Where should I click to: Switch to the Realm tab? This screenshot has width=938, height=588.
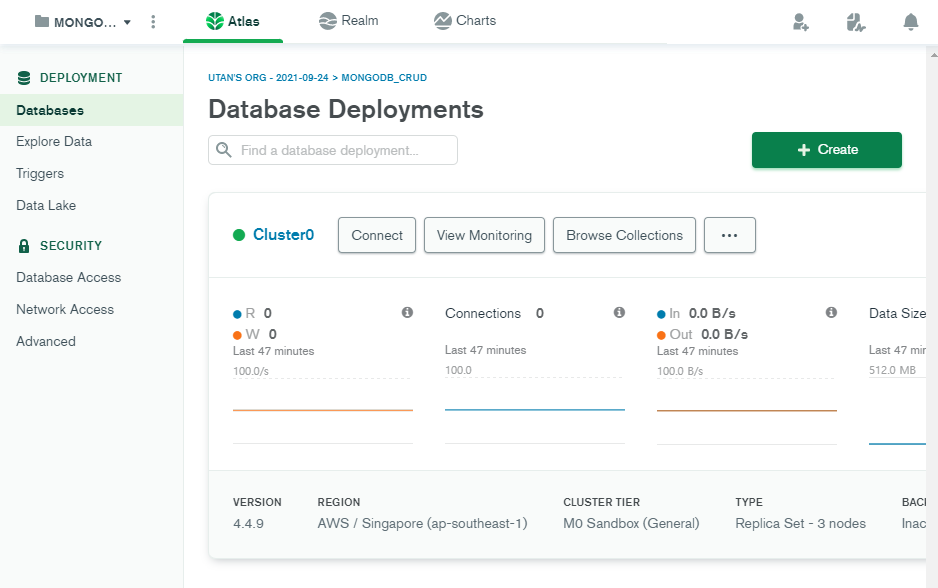pyautogui.click(x=349, y=21)
